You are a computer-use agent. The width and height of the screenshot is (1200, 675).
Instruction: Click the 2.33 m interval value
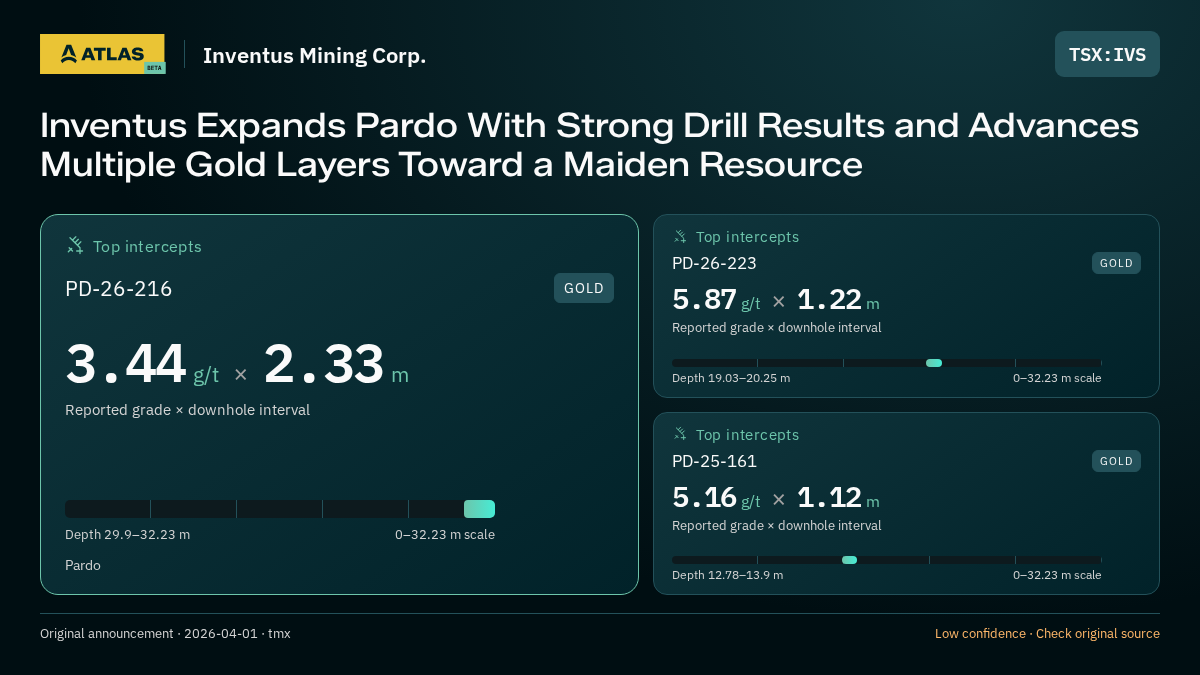point(336,364)
